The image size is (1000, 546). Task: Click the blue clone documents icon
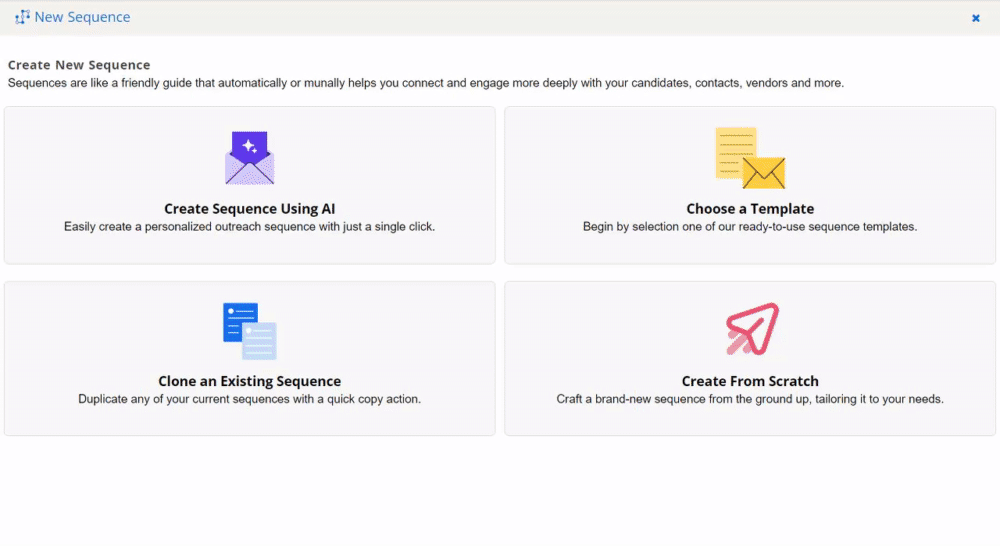249,331
